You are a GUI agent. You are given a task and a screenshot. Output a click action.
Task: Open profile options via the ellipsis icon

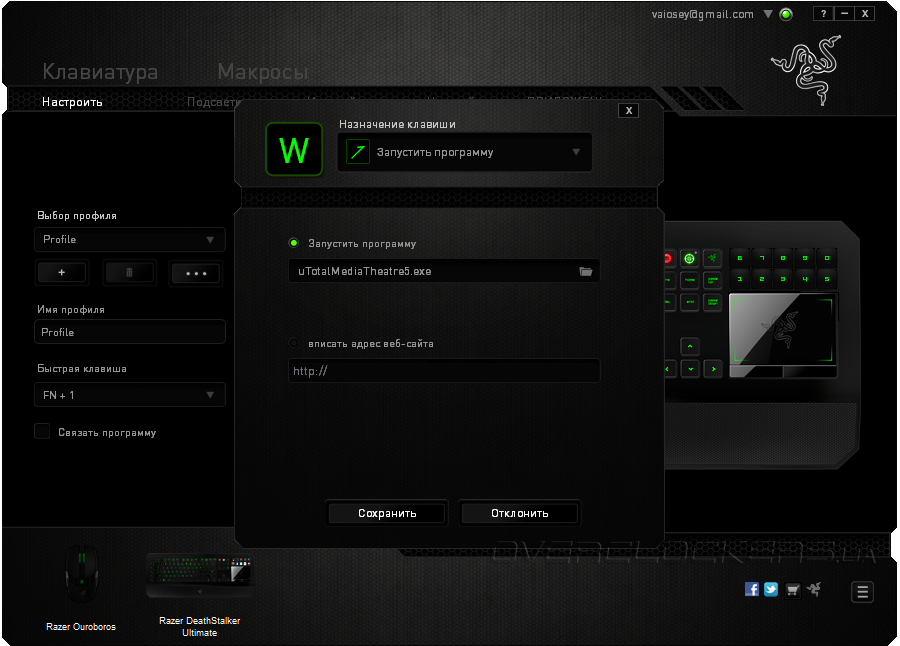(x=196, y=272)
